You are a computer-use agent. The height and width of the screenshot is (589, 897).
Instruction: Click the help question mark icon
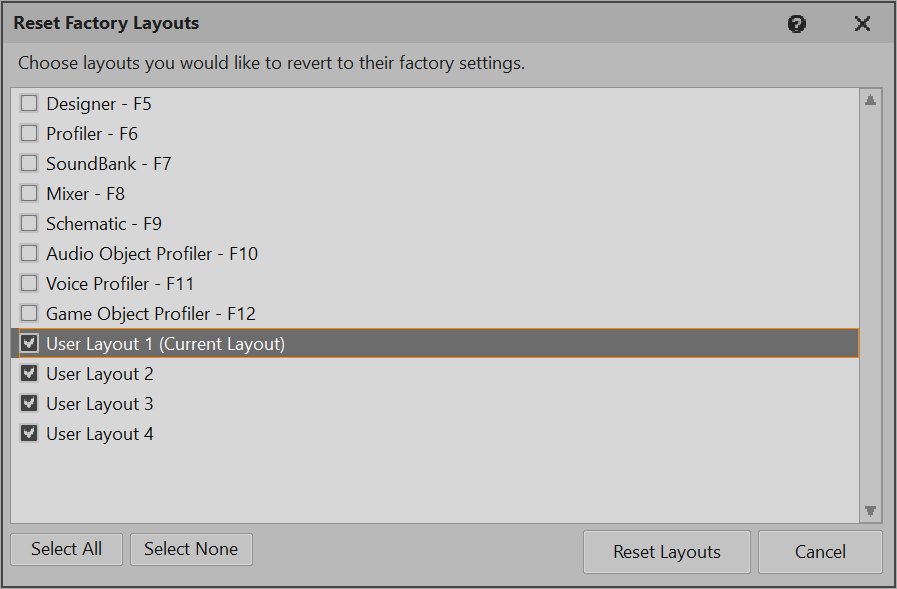797,24
